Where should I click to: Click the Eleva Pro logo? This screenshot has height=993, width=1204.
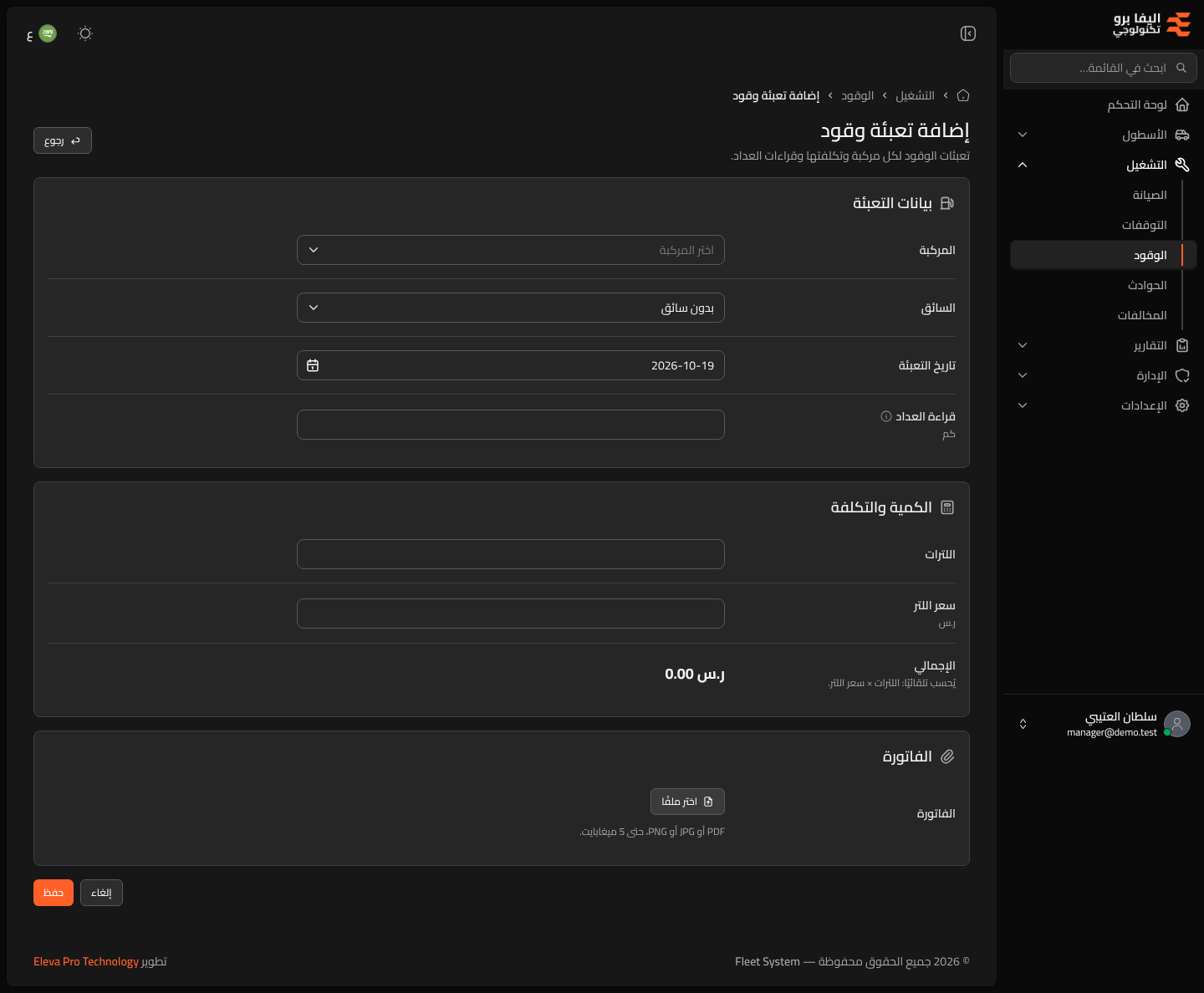pyautogui.click(x=1152, y=24)
